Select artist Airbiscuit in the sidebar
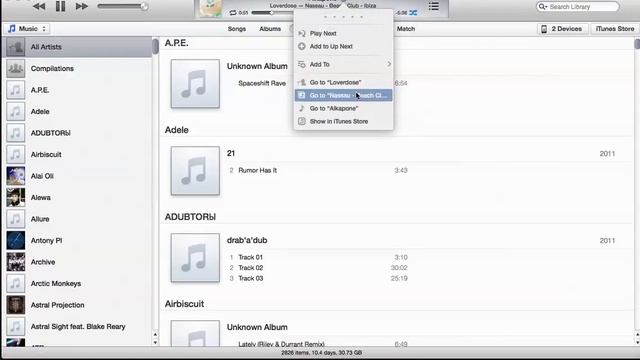 [x=78, y=155]
